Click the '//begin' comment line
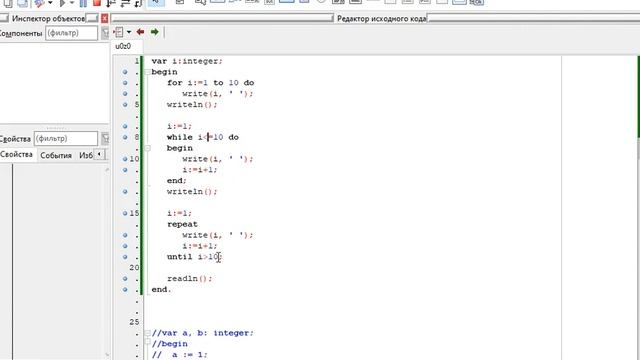The width and height of the screenshot is (640, 360). [170, 344]
